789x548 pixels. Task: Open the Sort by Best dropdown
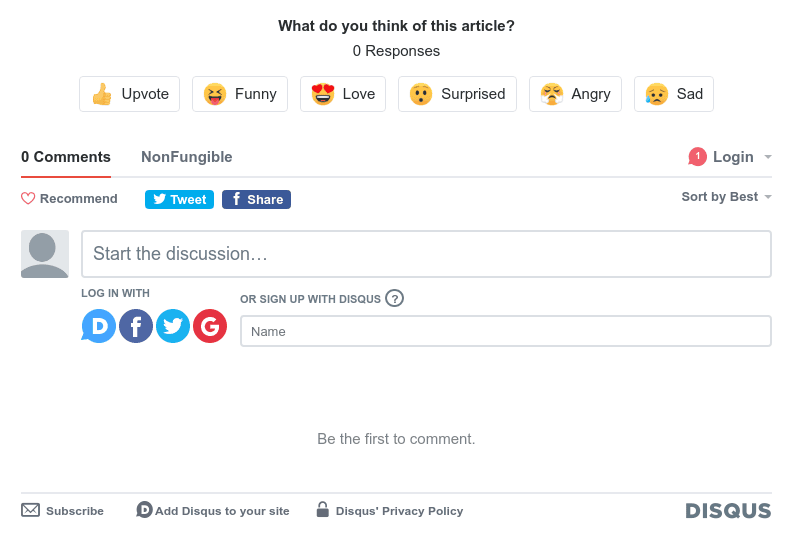726,197
